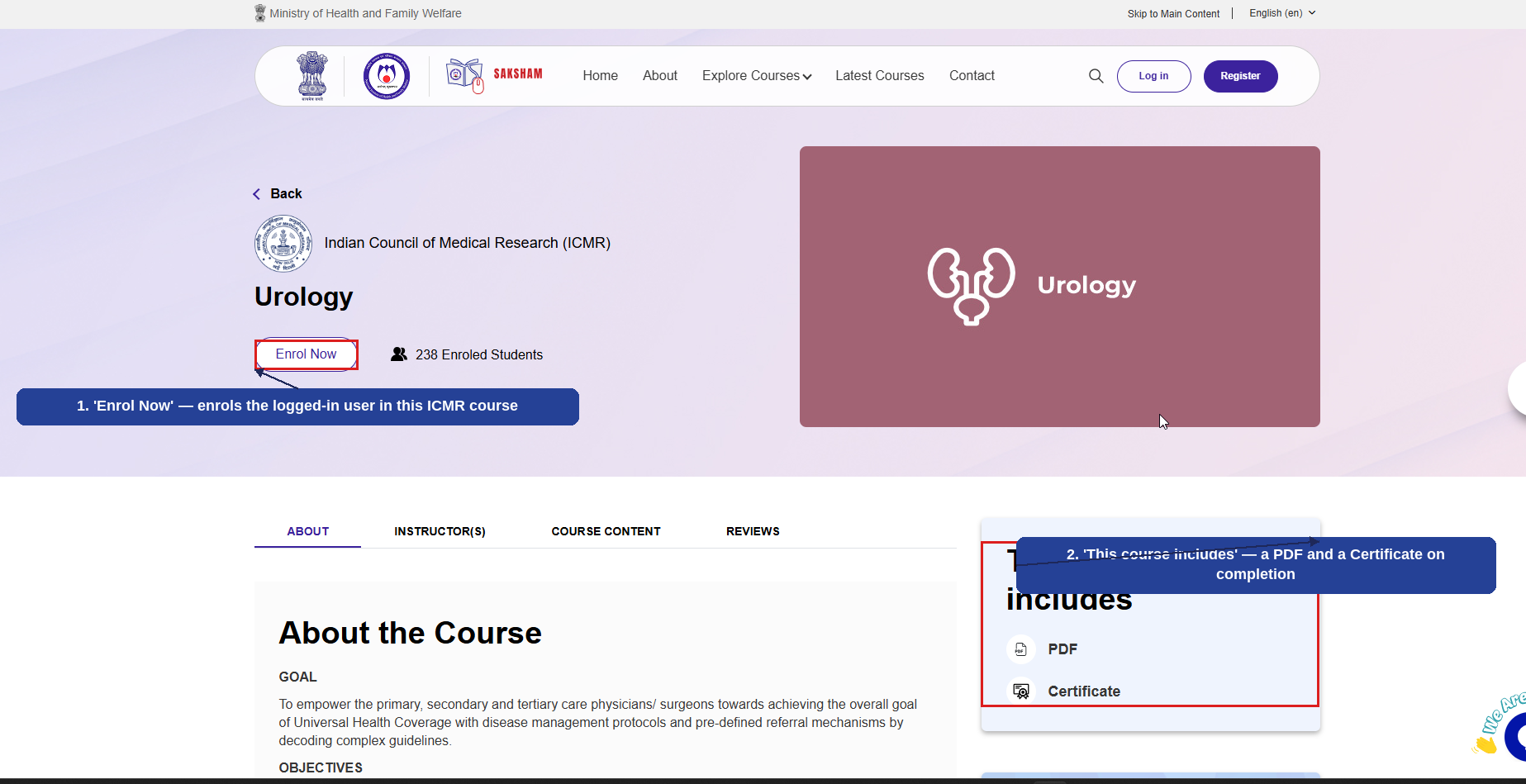Click the Urology course title heading
Viewport: 1526px width, 784px height.
click(x=304, y=297)
